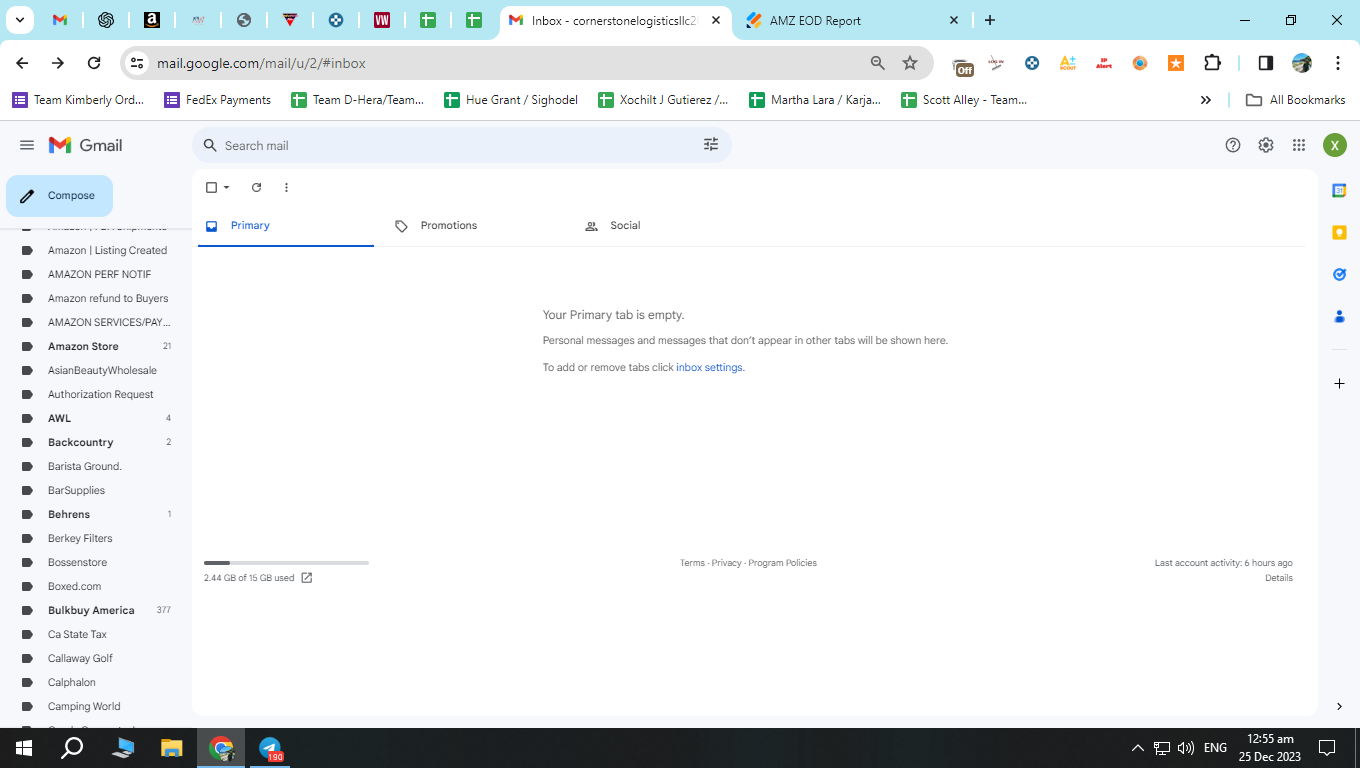The height and width of the screenshot is (768, 1360).
Task: Click the zoom magnifier in address bar
Action: (878, 63)
